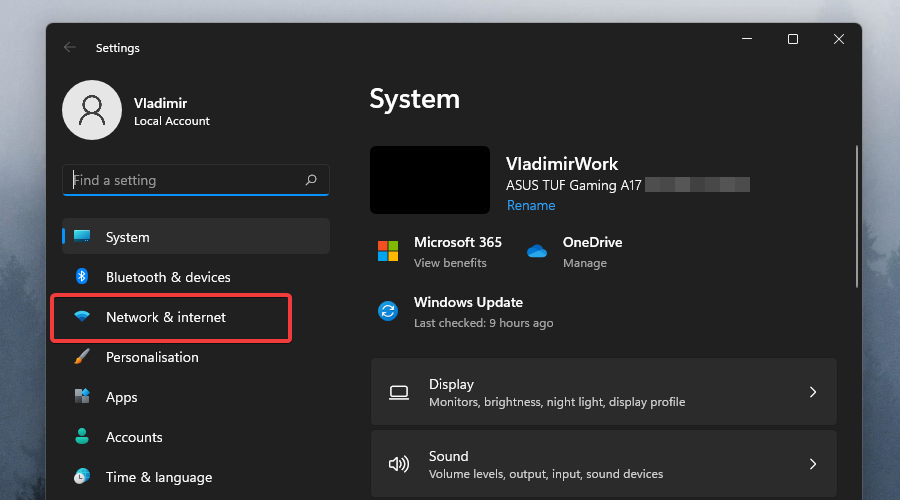Click the Microsoft 365 logo icon

pos(388,251)
